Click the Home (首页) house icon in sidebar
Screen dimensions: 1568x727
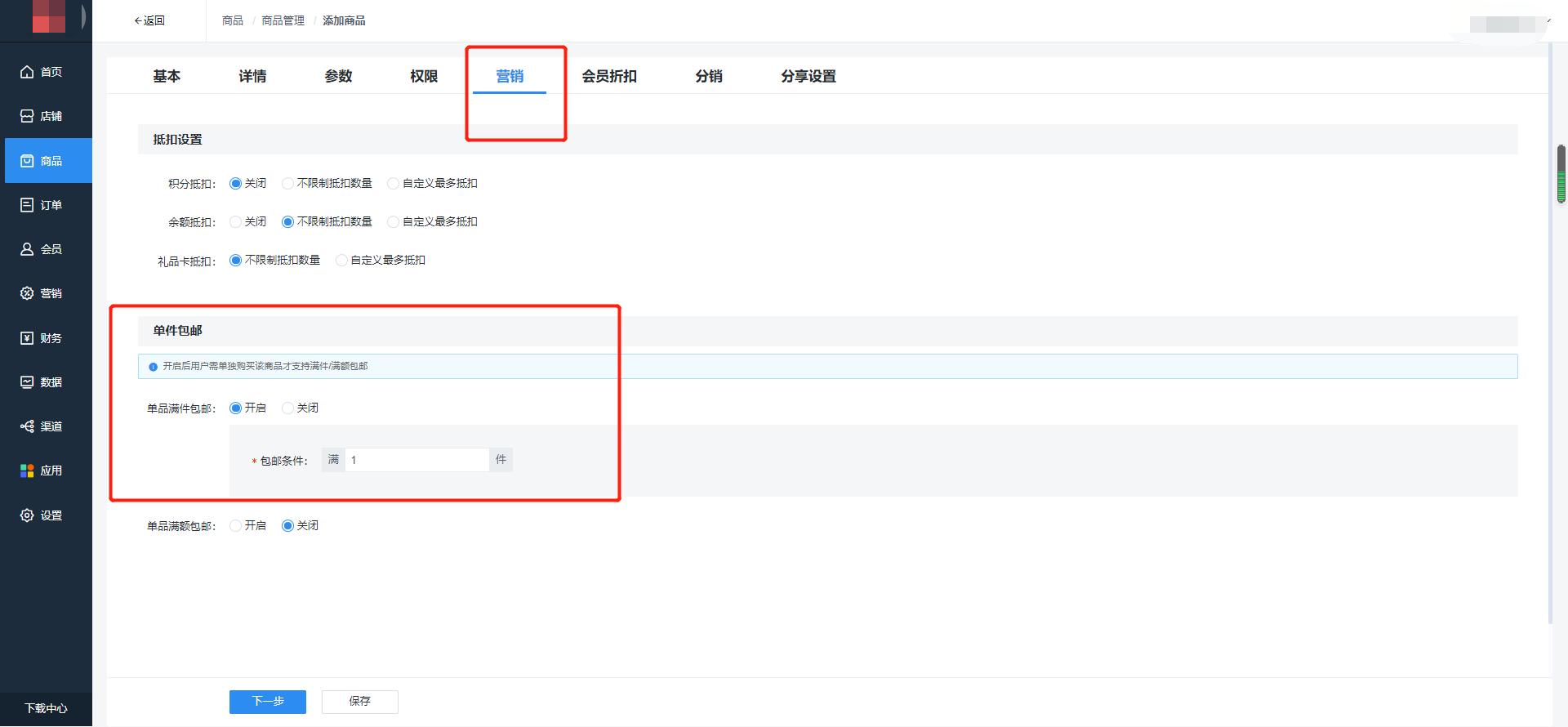[27, 72]
